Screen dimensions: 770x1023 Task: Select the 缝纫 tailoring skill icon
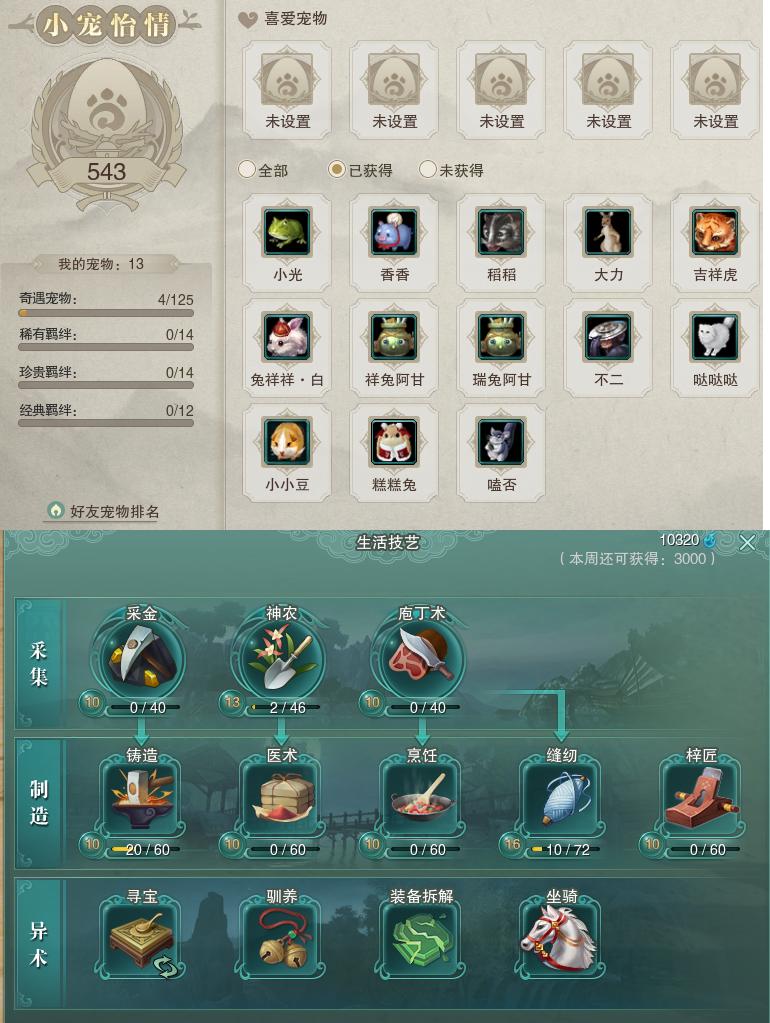pos(561,799)
